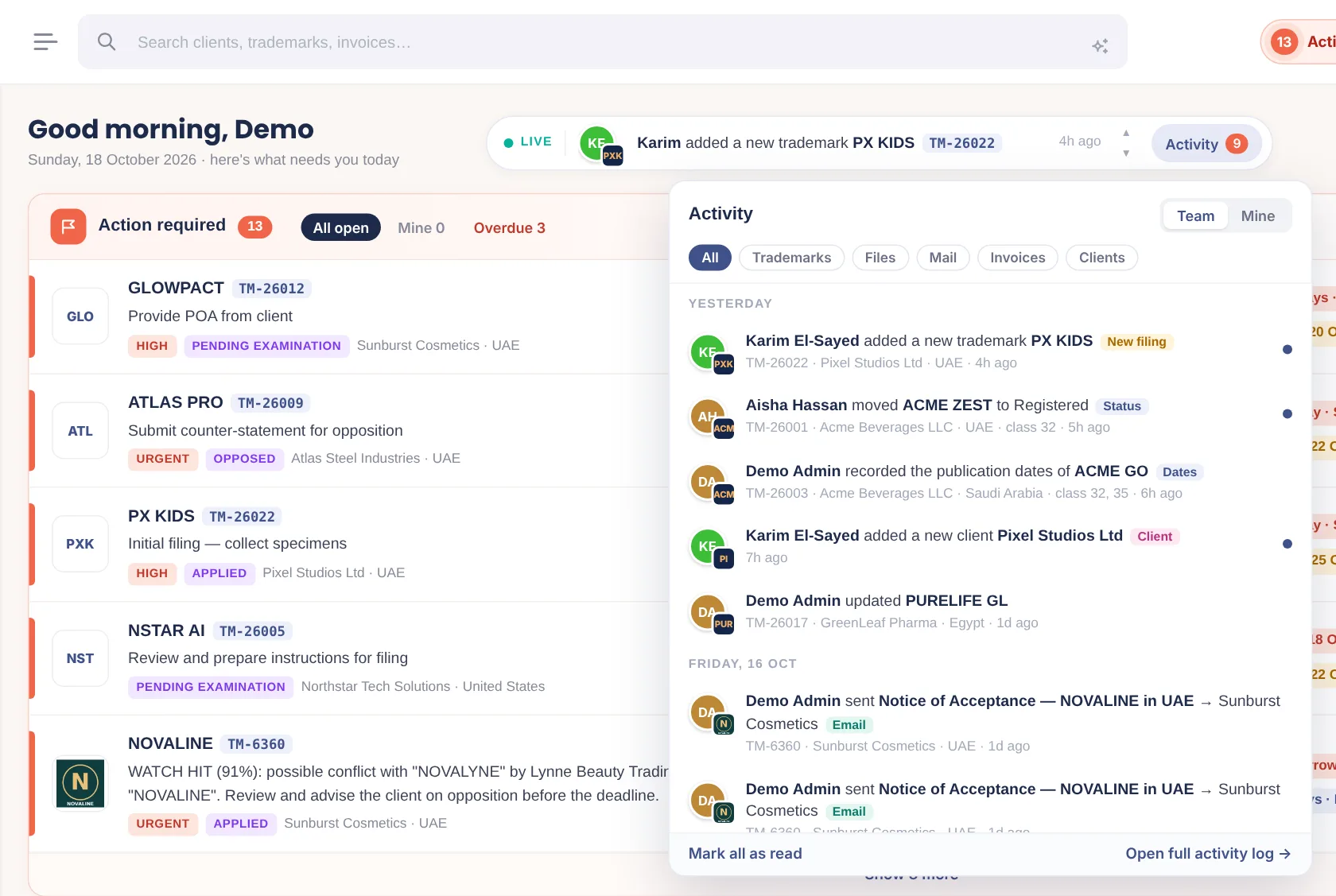Click unread dot on ACME ZEST activity
1336x896 pixels.
point(1287,413)
